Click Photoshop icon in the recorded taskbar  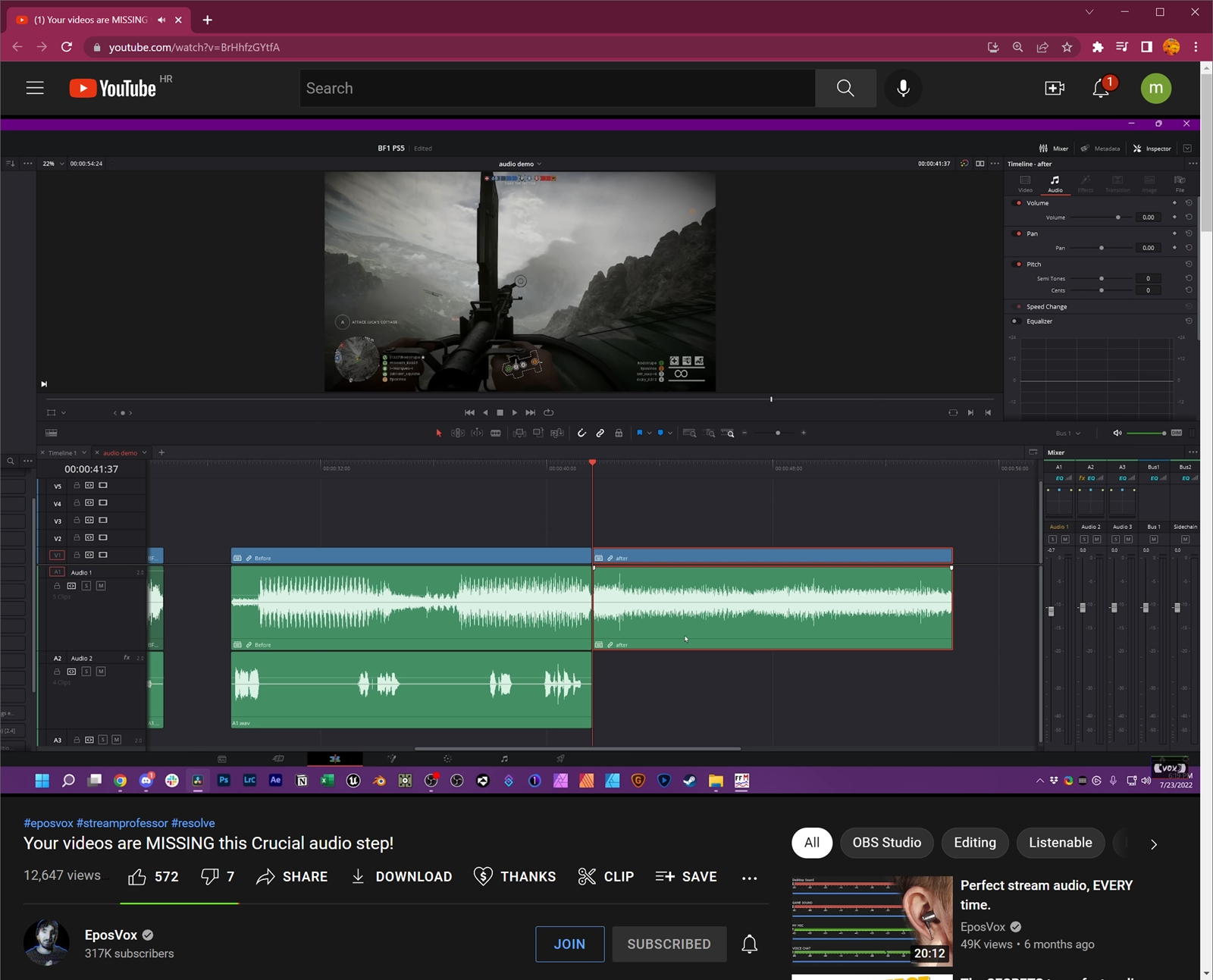pyautogui.click(x=224, y=780)
